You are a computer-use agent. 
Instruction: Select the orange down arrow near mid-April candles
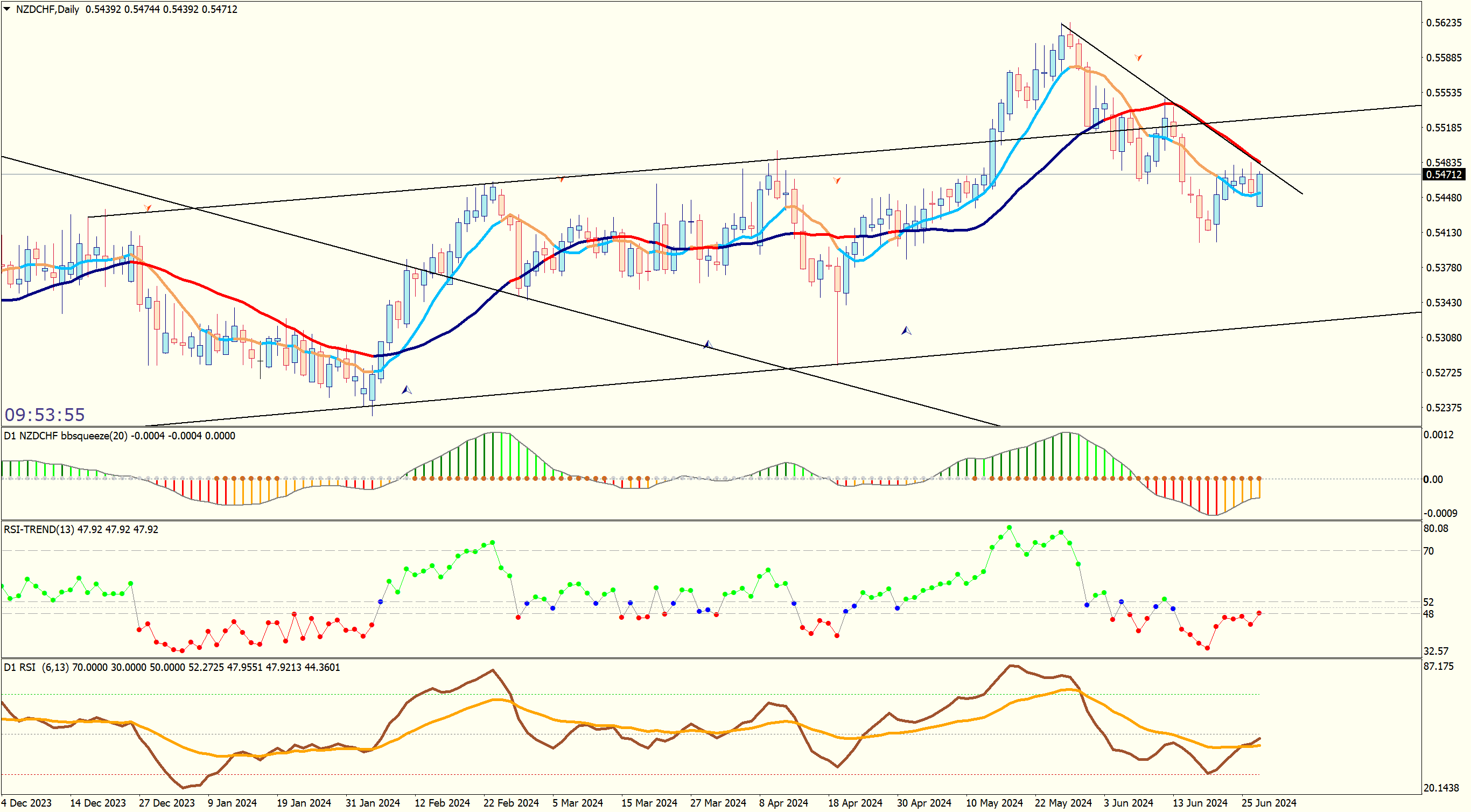pos(837,180)
